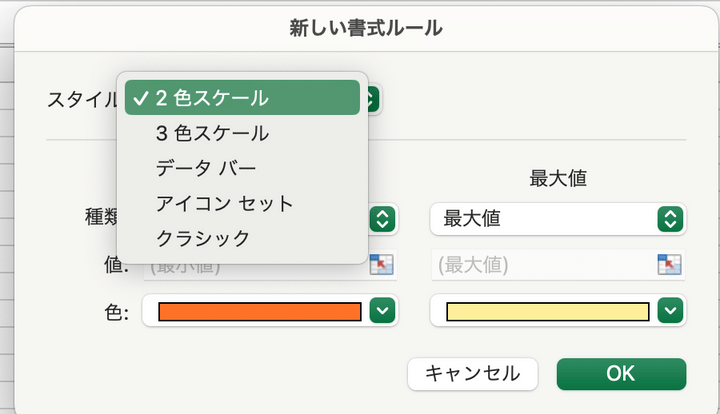Select the 2 色スケール style option
Viewport: 720px width, 414px height.
click(240, 98)
